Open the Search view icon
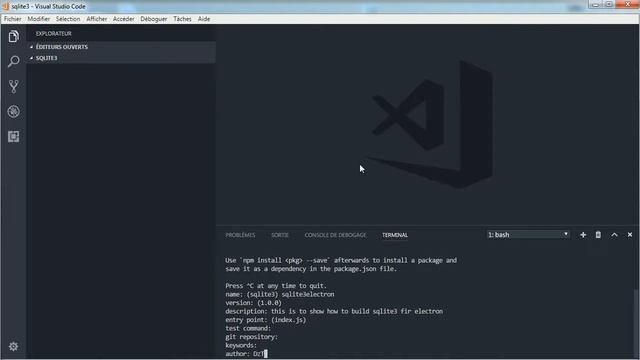This screenshot has width=640, height=360. (x=13, y=61)
